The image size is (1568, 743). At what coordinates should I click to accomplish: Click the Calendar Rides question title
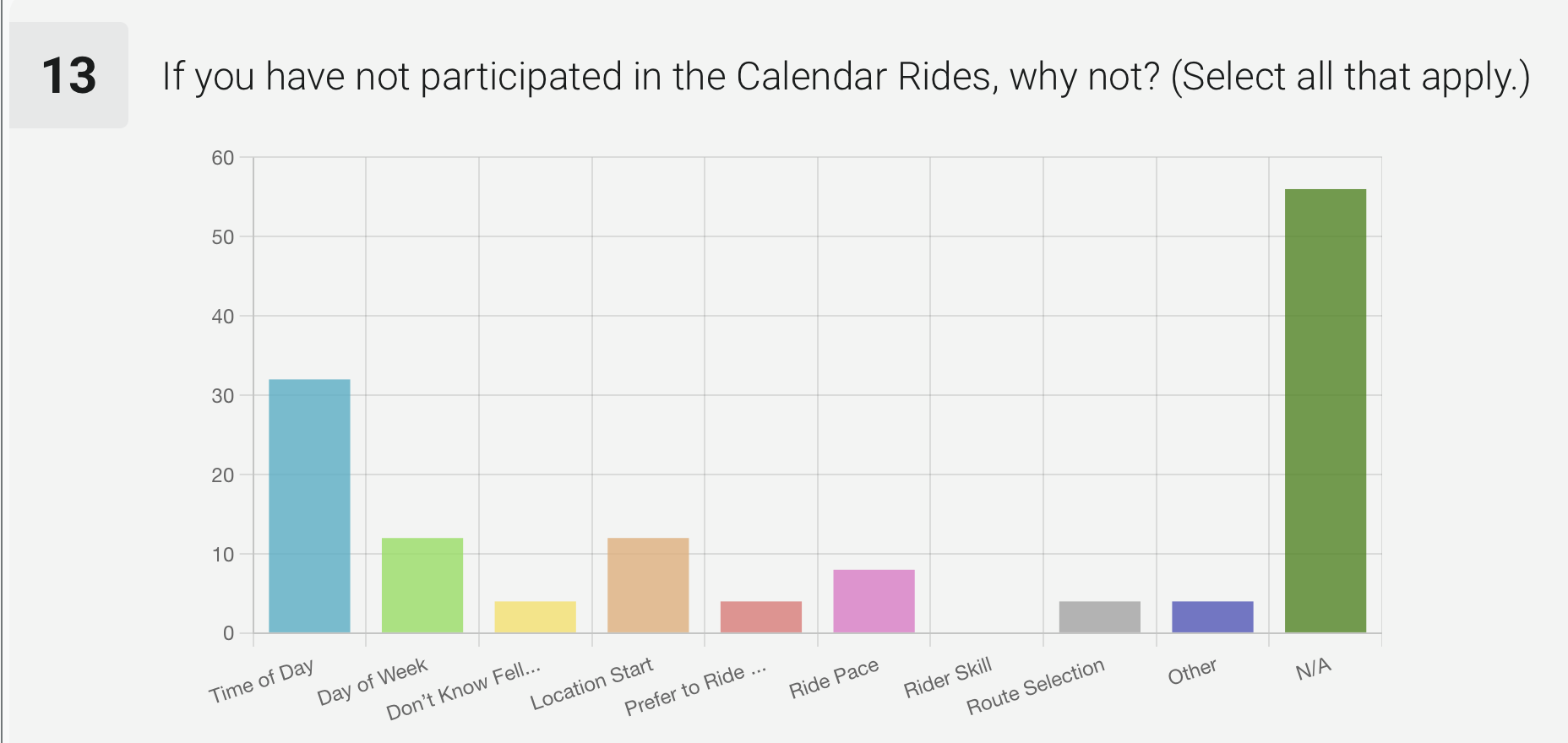(x=845, y=77)
